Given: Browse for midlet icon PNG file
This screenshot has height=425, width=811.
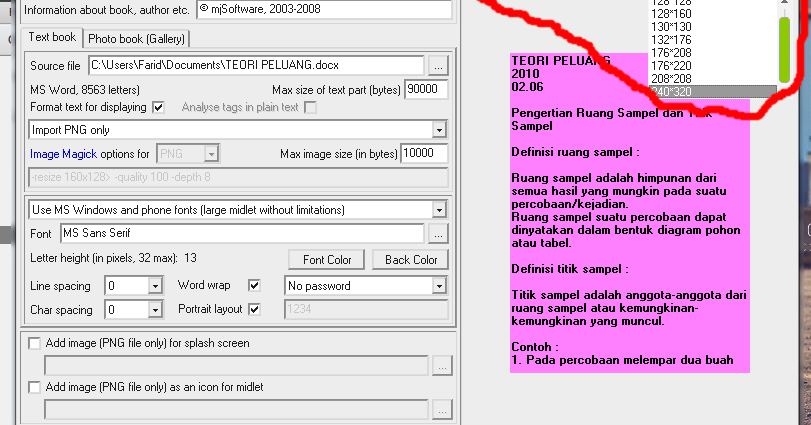Looking at the screenshot, I should point(442,410).
